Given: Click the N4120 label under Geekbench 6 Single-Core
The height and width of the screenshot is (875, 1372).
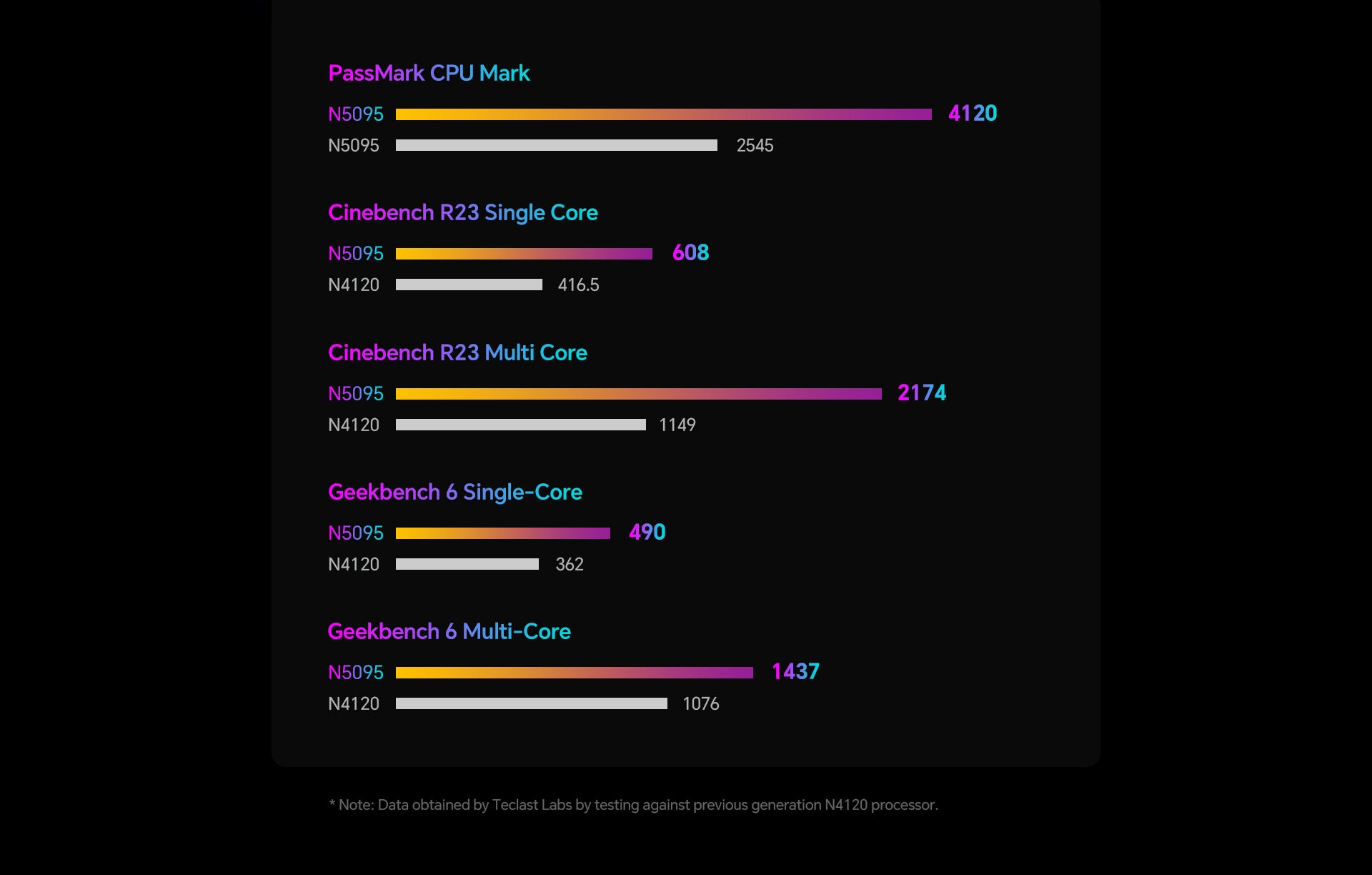Looking at the screenshot, I should coord(354,564).
